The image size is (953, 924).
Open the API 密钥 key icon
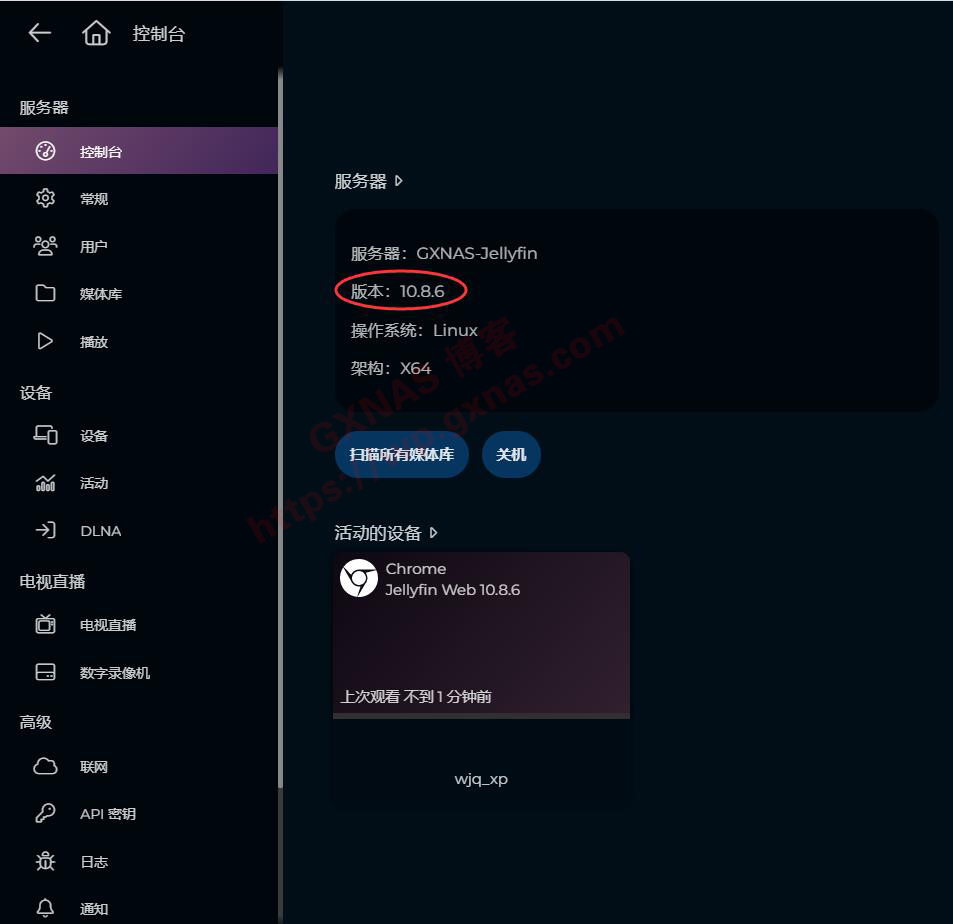point(45,813)
